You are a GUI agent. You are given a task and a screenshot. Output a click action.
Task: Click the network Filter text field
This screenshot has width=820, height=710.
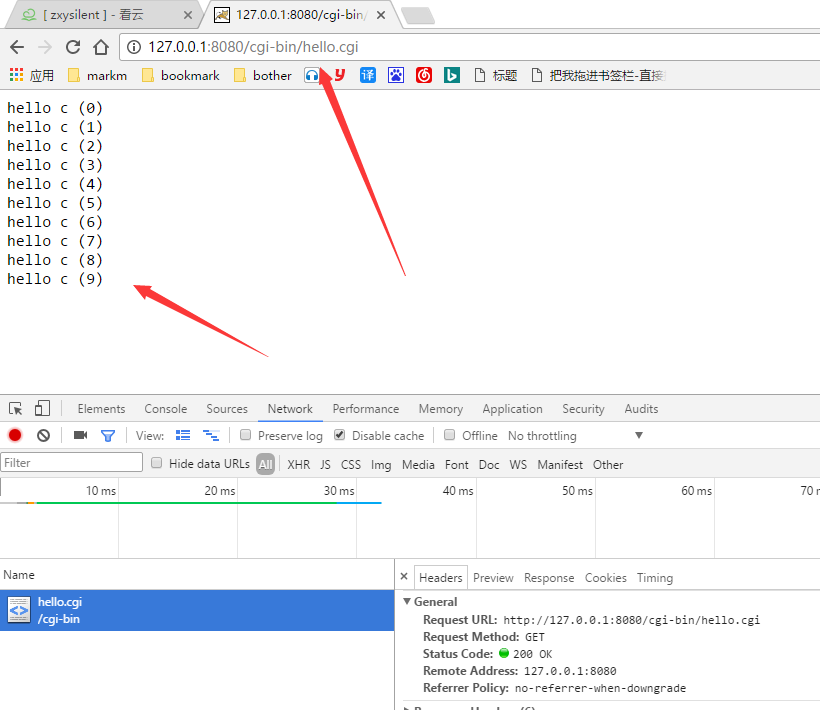point(72,463)
